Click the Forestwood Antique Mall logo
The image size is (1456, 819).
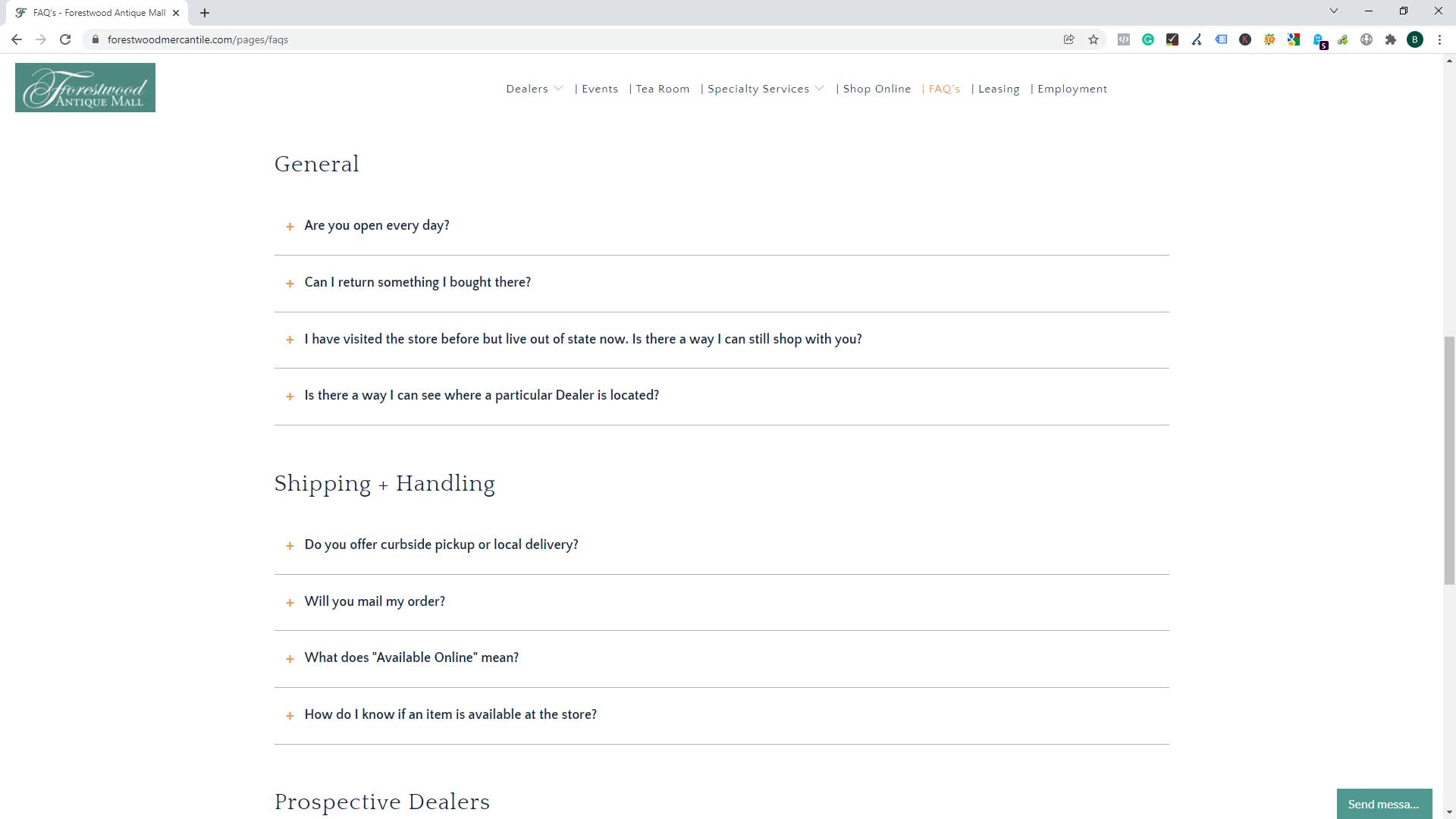(x=85, y=87)
